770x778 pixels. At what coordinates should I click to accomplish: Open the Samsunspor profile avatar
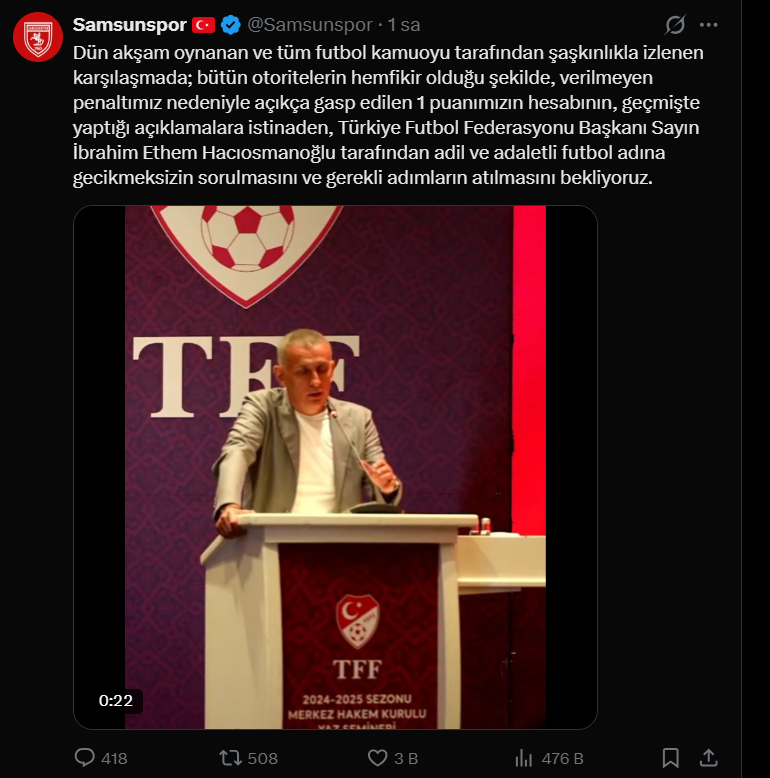tap(38, 37)
